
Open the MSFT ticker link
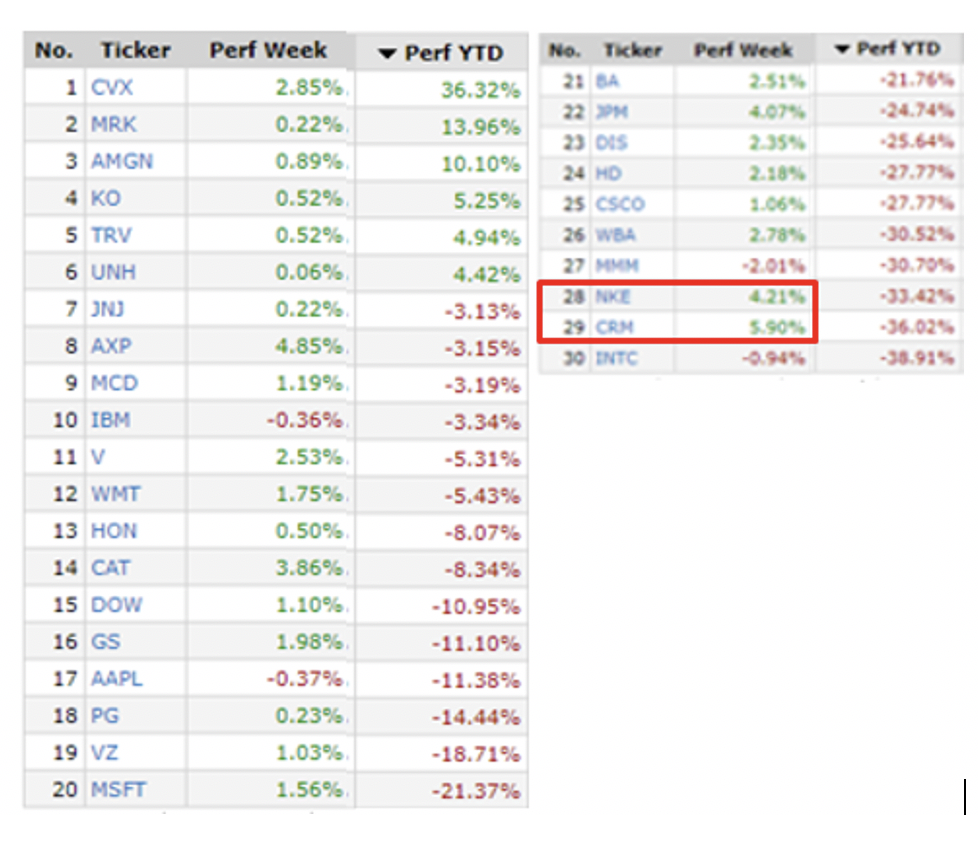[118, 789]
